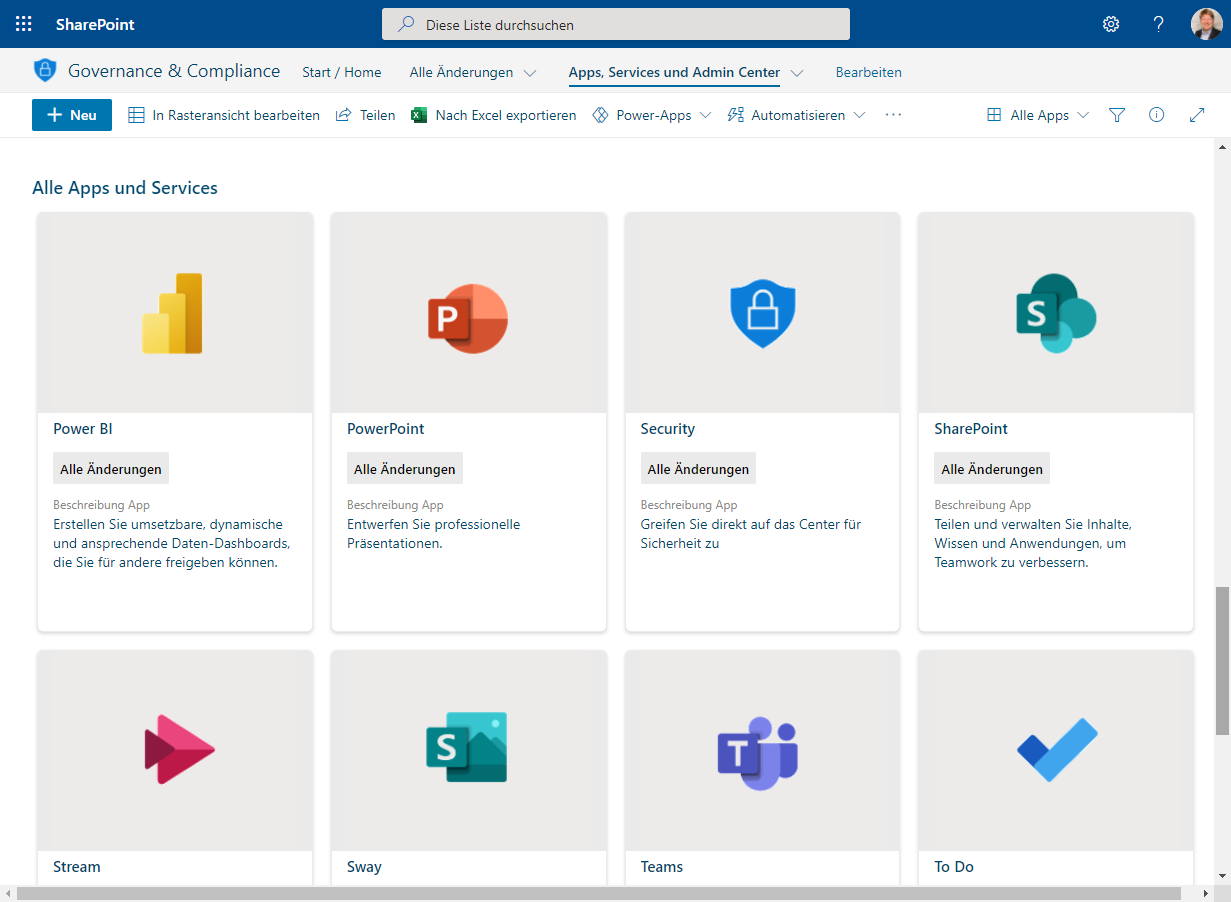The image size is (1231, 902).
Task: Open the more commands ellipsis
Action: pos(893,115)
